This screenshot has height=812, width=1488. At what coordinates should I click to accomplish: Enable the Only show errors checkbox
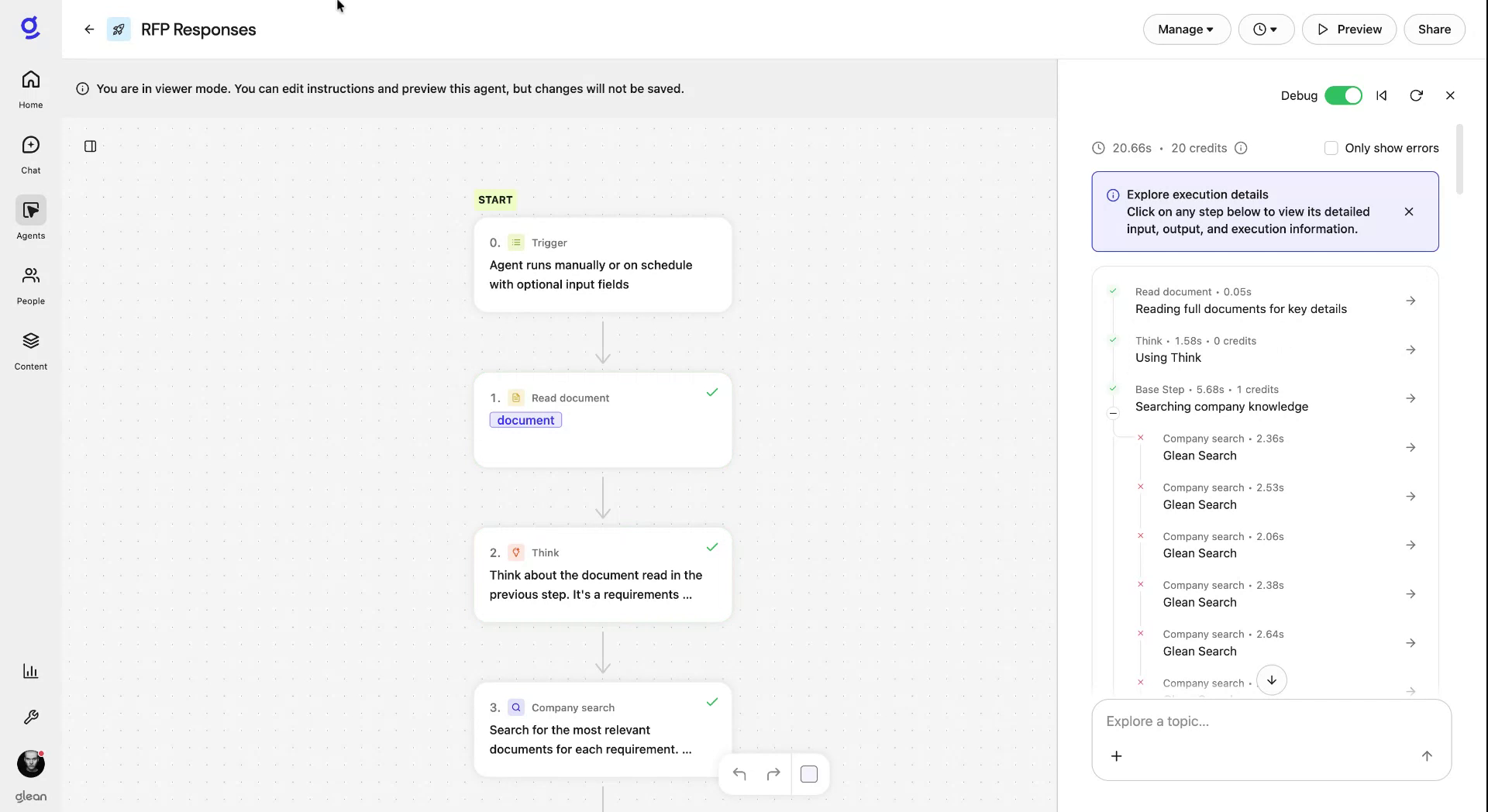[x=1331, y=147]
